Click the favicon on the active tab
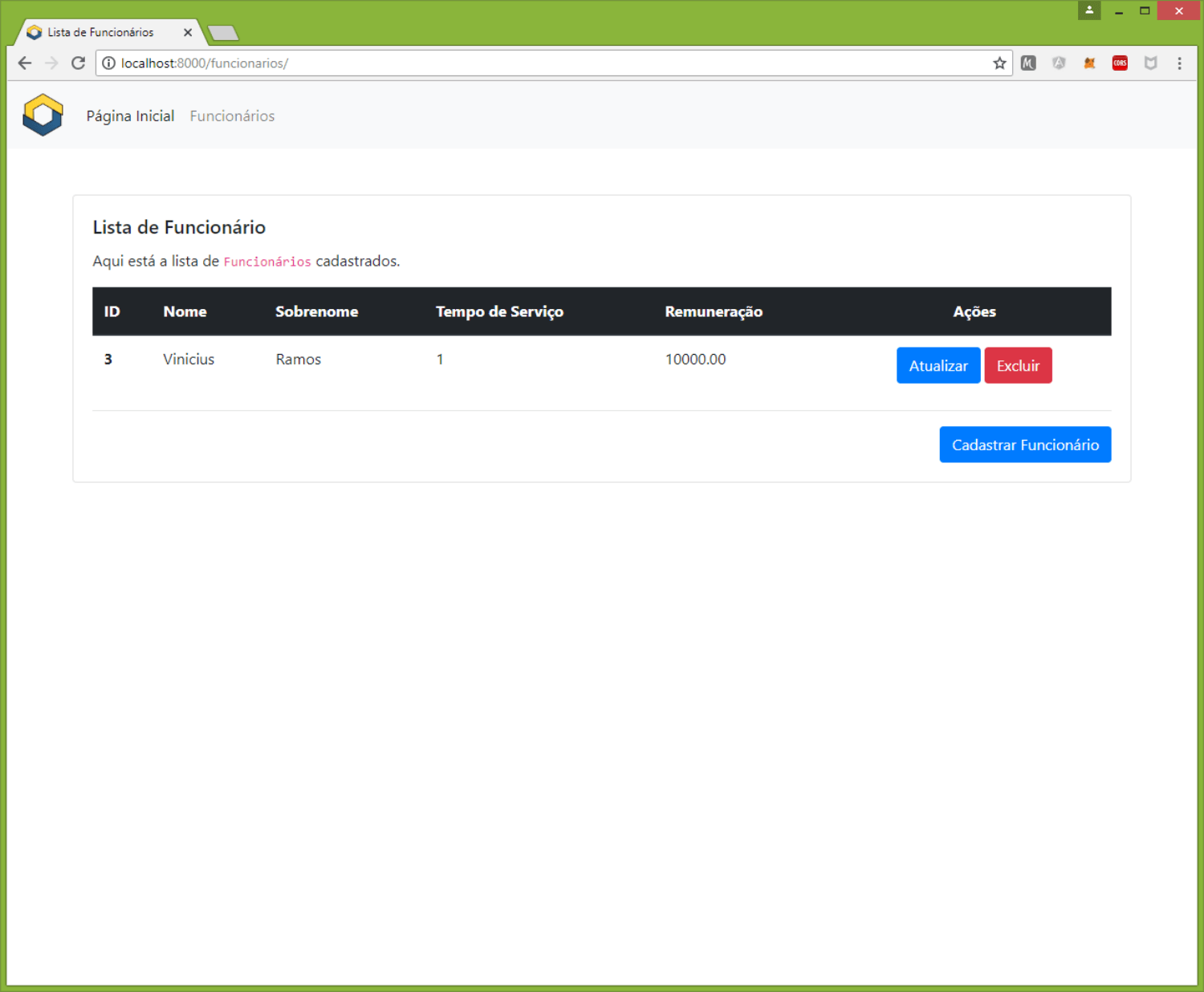 click(34, 32)
